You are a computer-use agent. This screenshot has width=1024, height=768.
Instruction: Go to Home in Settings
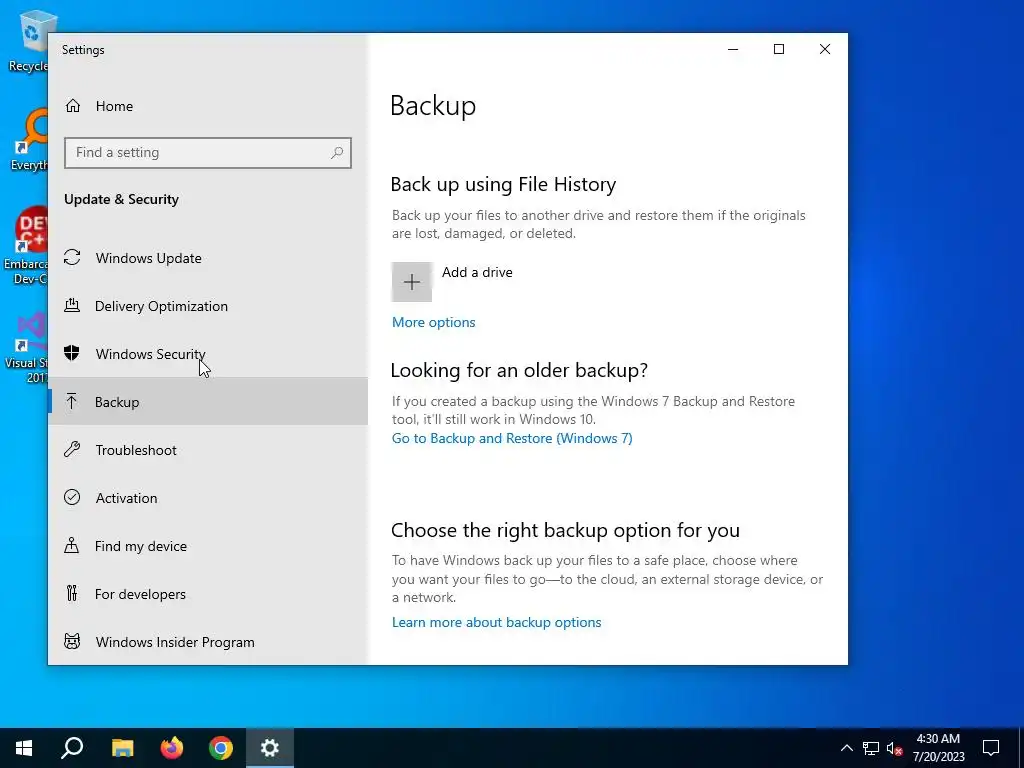tap(208, 106)
